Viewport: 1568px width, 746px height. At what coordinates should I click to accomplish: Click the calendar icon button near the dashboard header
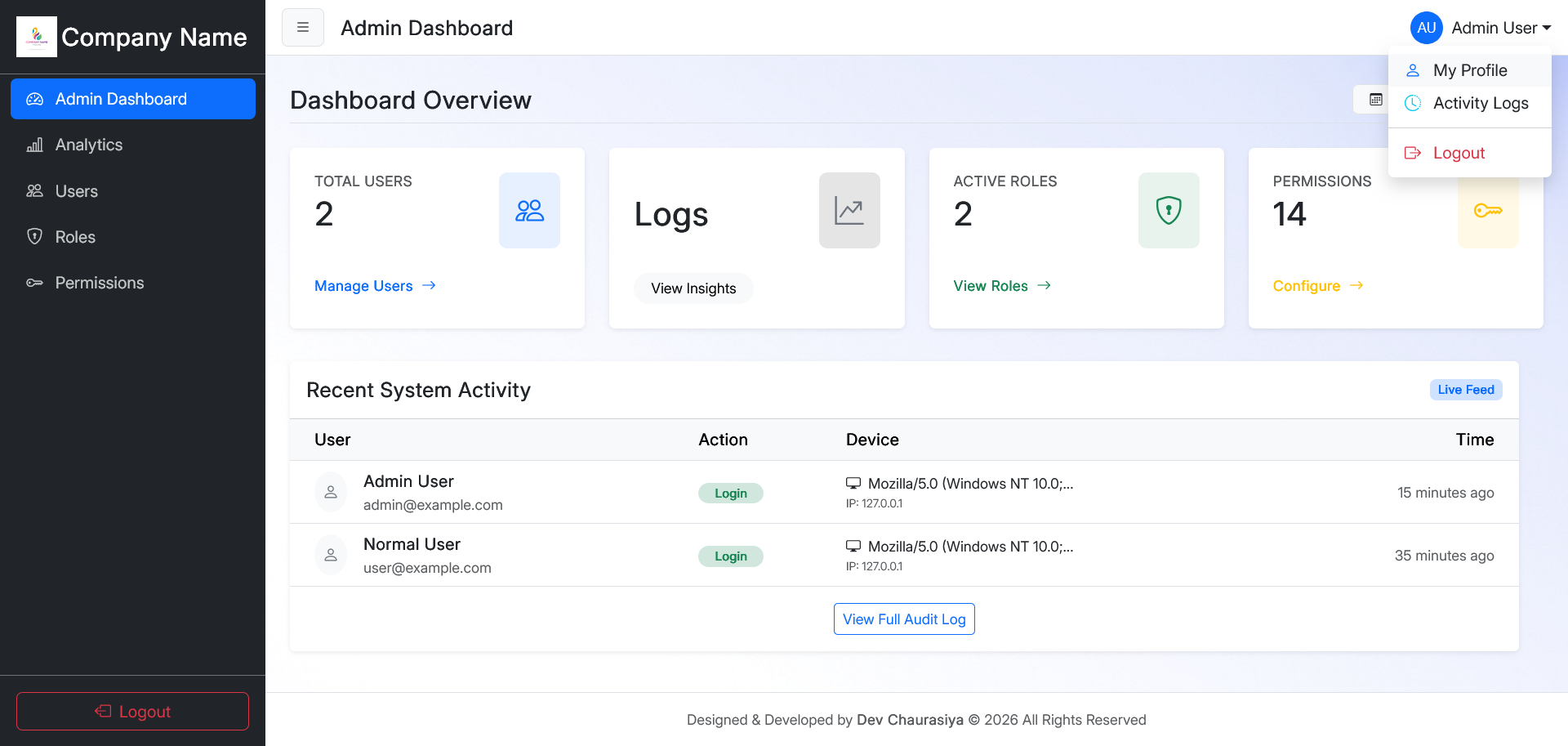pos(1375,100)
